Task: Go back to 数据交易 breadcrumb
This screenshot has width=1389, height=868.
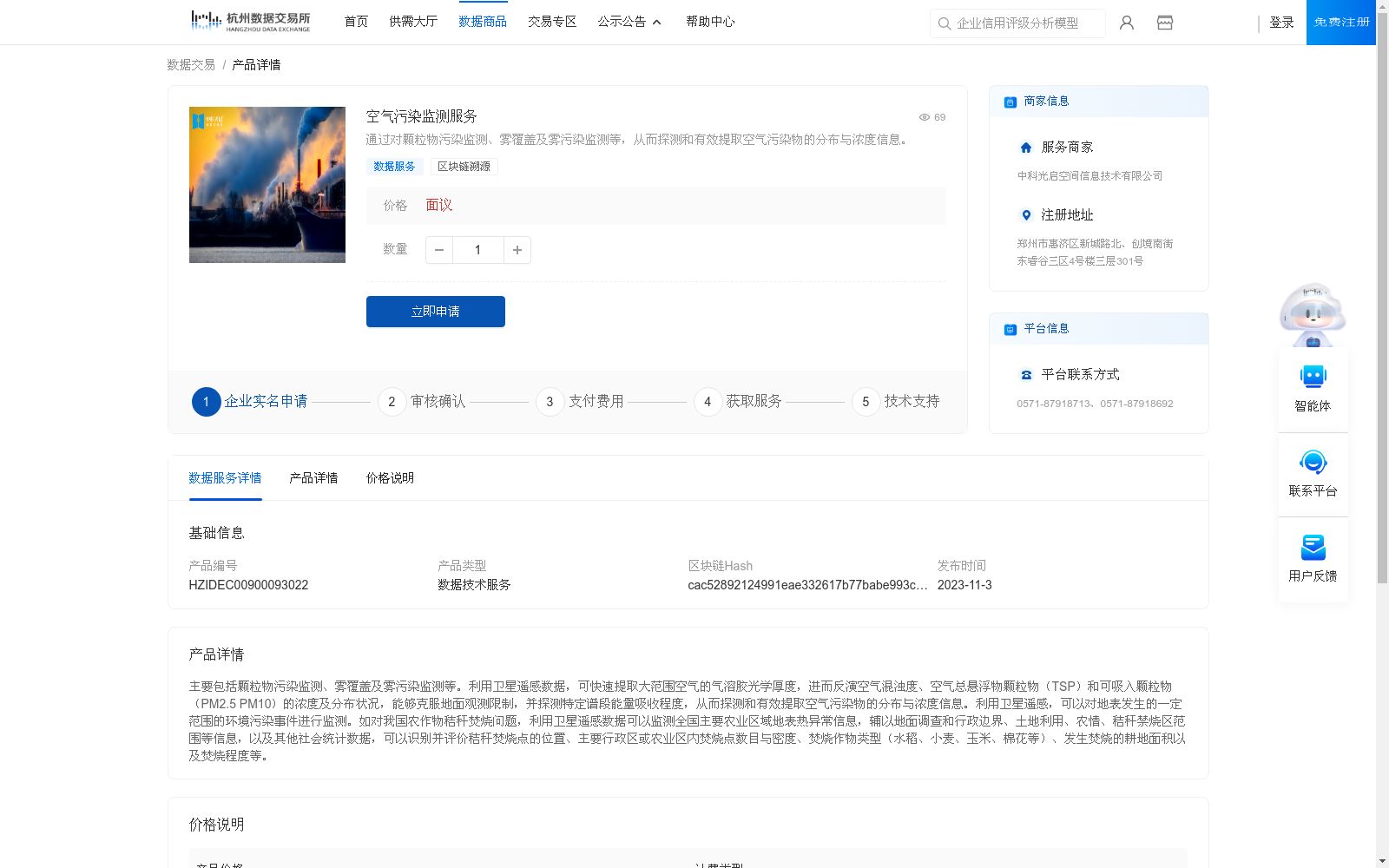Action: click(x=191, y=65)
